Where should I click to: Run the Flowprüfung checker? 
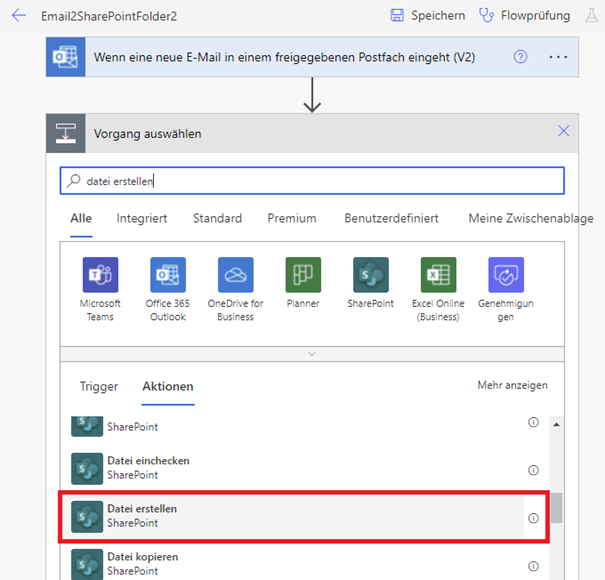pyautogui.click(x=525, y=15)
